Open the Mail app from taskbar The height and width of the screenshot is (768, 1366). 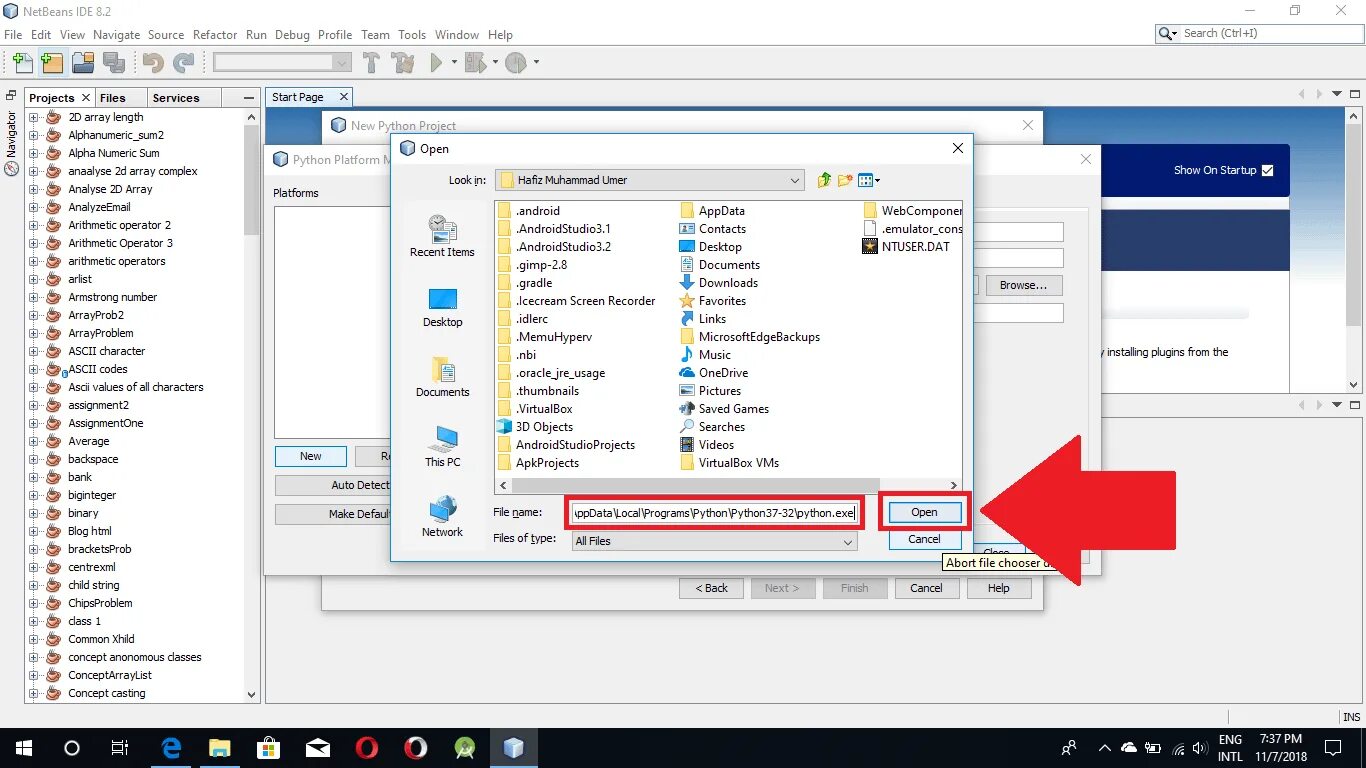coord(318,747)
